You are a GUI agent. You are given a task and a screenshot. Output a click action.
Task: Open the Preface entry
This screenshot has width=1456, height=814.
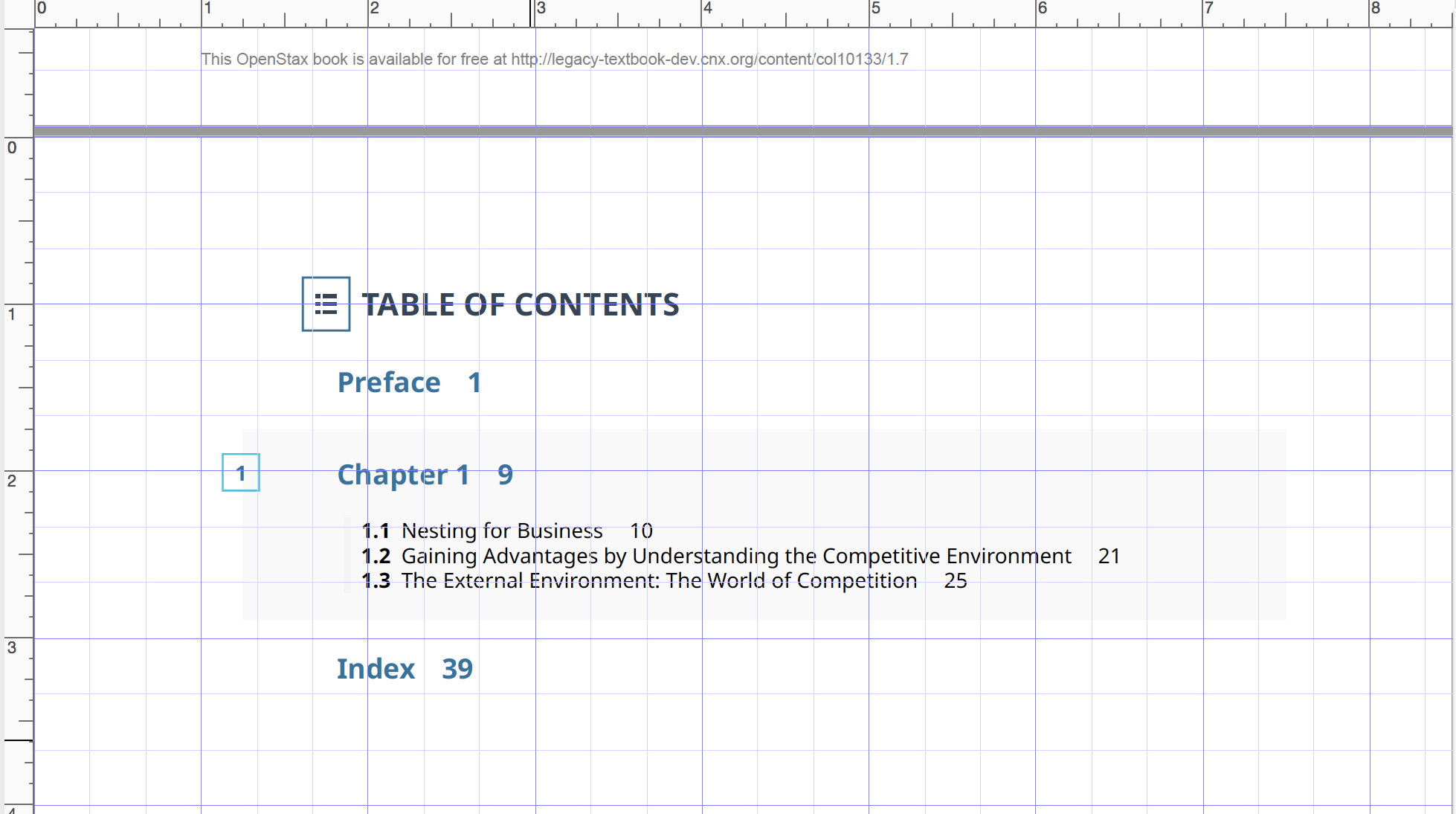point(389,382)
